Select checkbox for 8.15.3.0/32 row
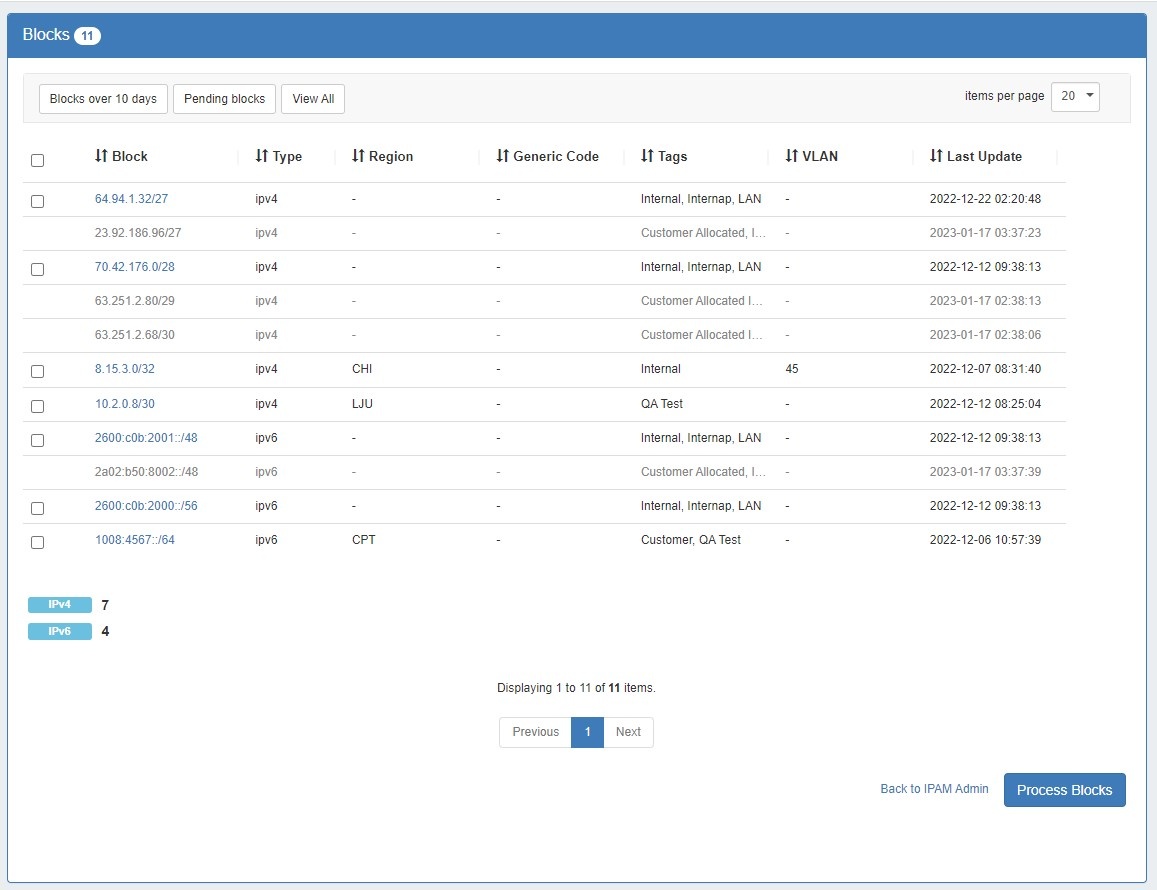The height and width of the screenshot is (890, 1157). tap(38, 371)
